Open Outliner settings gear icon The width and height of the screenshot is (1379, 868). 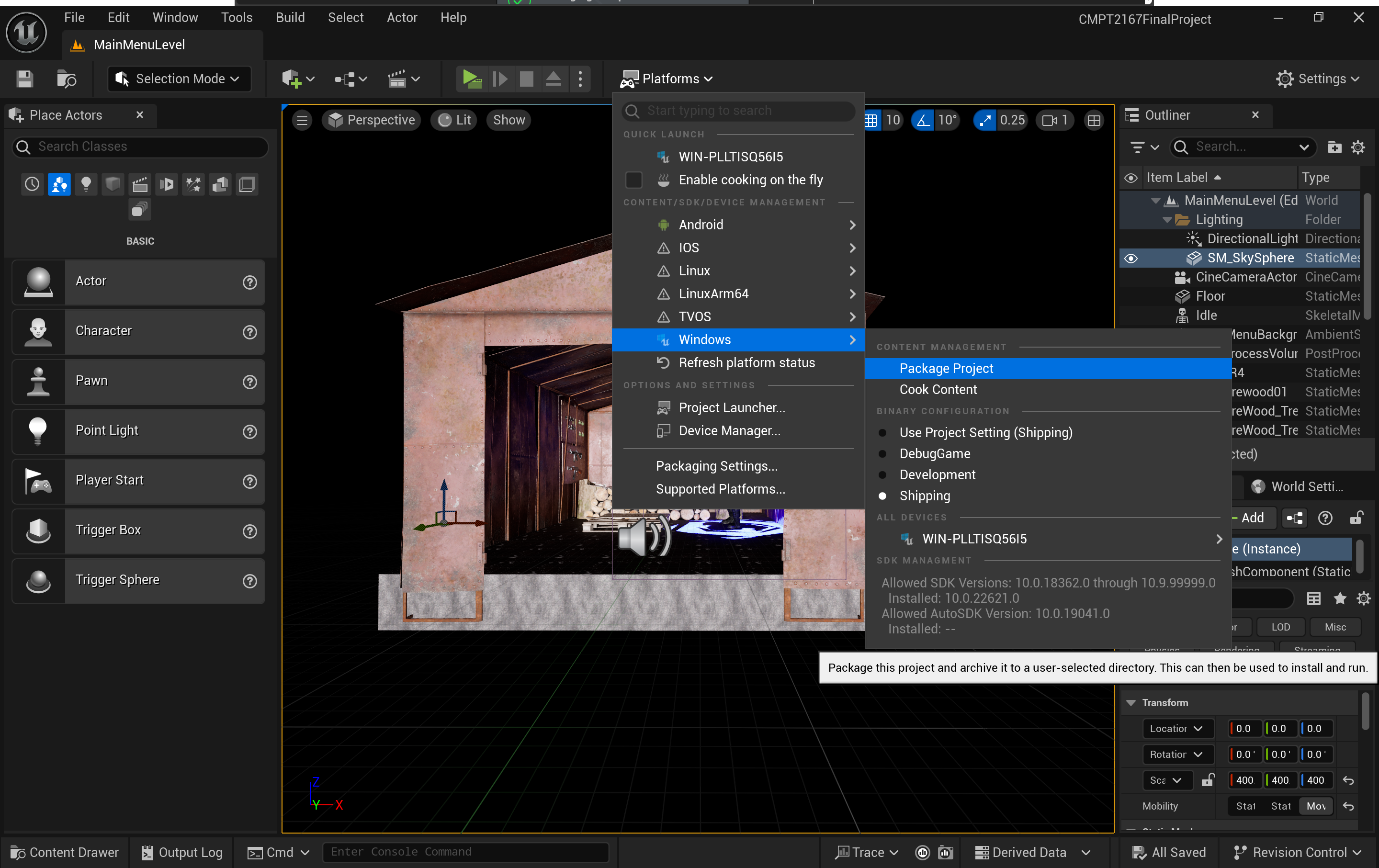click(x=1358, y=147)
